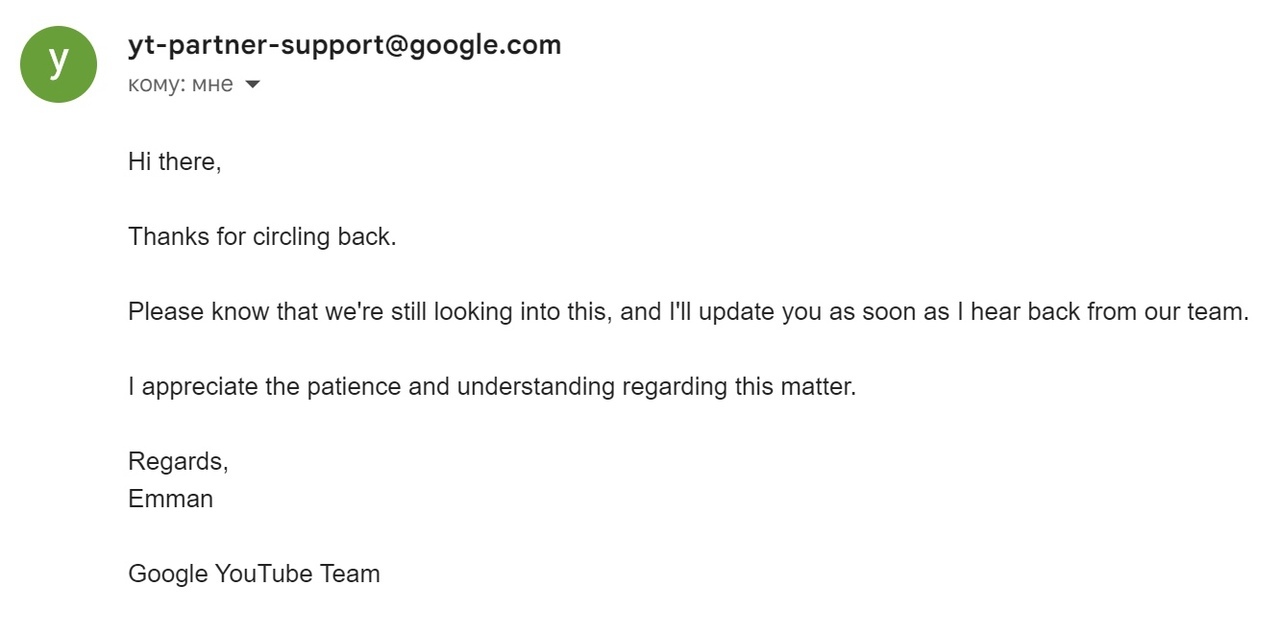Click the word "patience" in the message
This screenshot has width=1280, height=635.
[354, 387]
